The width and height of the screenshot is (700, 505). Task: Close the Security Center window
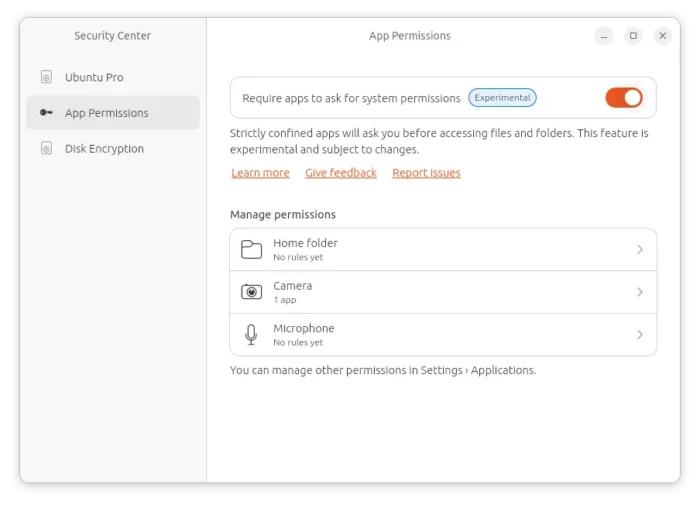(662, 36)
